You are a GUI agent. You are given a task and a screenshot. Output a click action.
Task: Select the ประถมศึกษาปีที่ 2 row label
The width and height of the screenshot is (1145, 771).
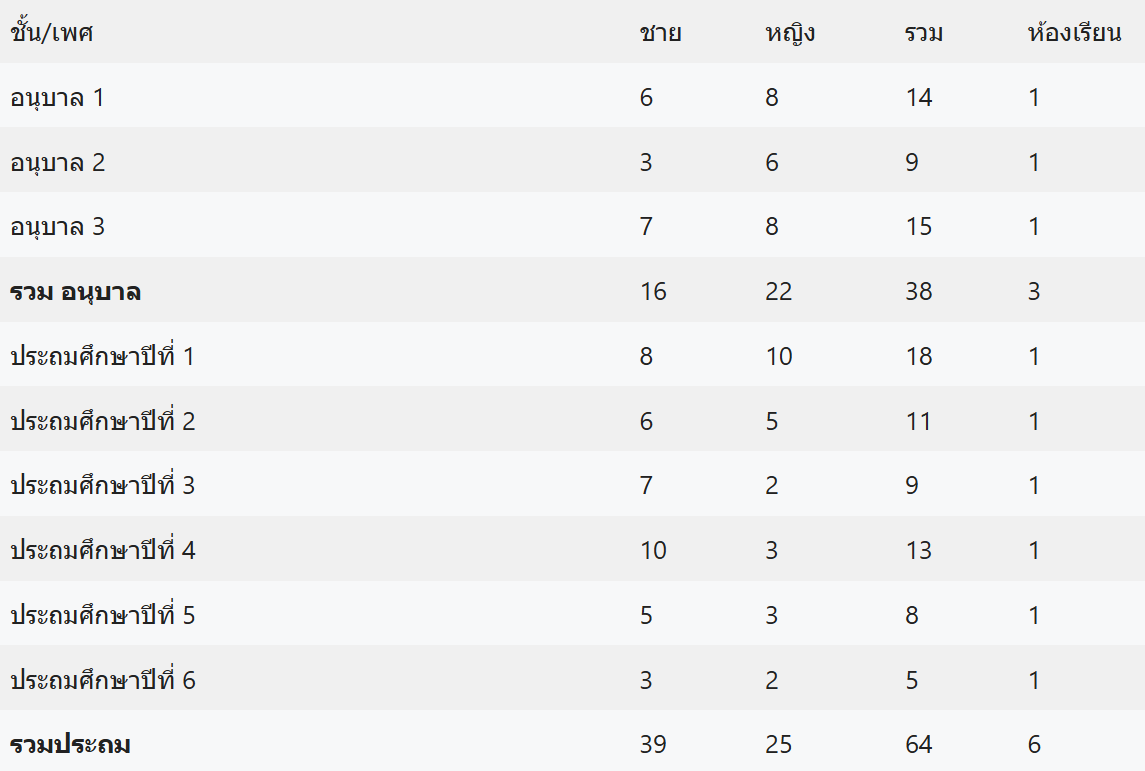102,421
